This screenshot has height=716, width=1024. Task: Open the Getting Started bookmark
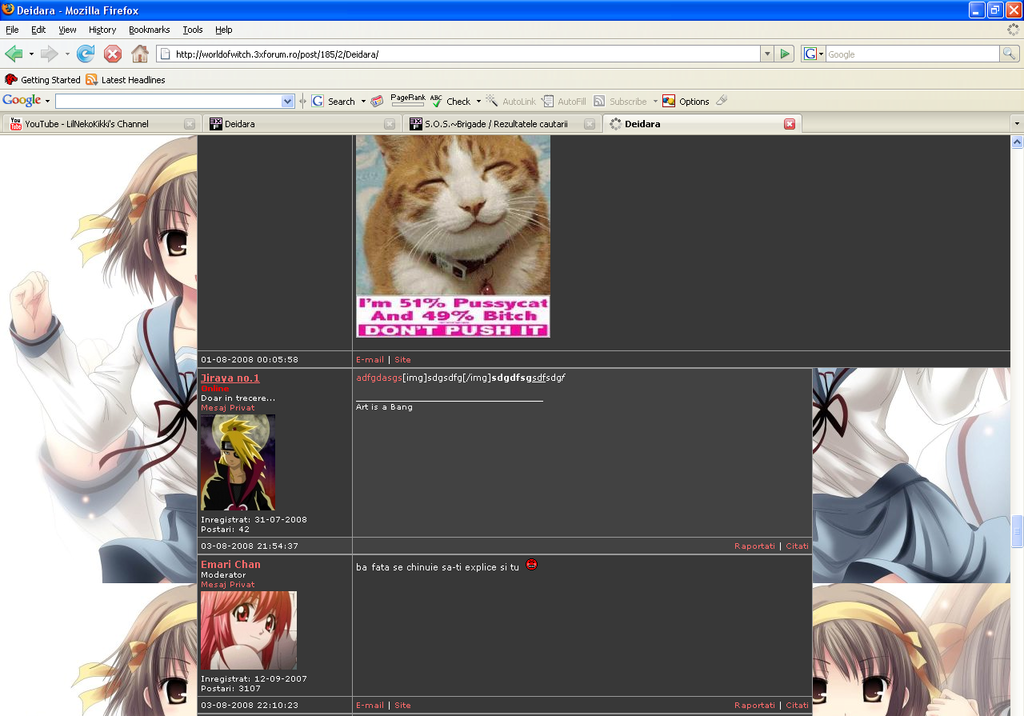click(43, 80)
